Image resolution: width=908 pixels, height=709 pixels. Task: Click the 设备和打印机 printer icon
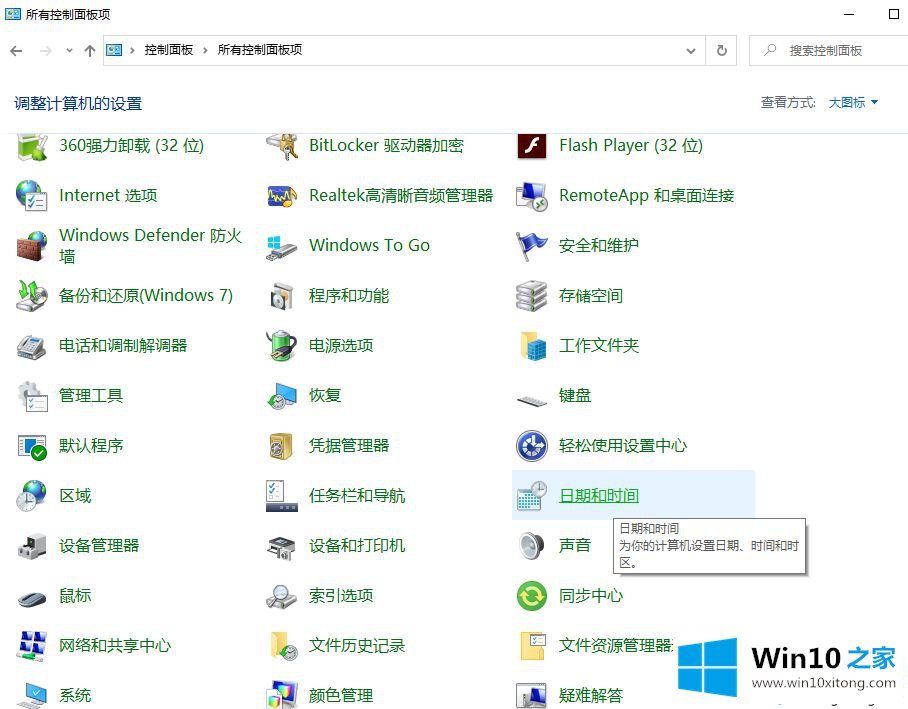tap(282, 547)
